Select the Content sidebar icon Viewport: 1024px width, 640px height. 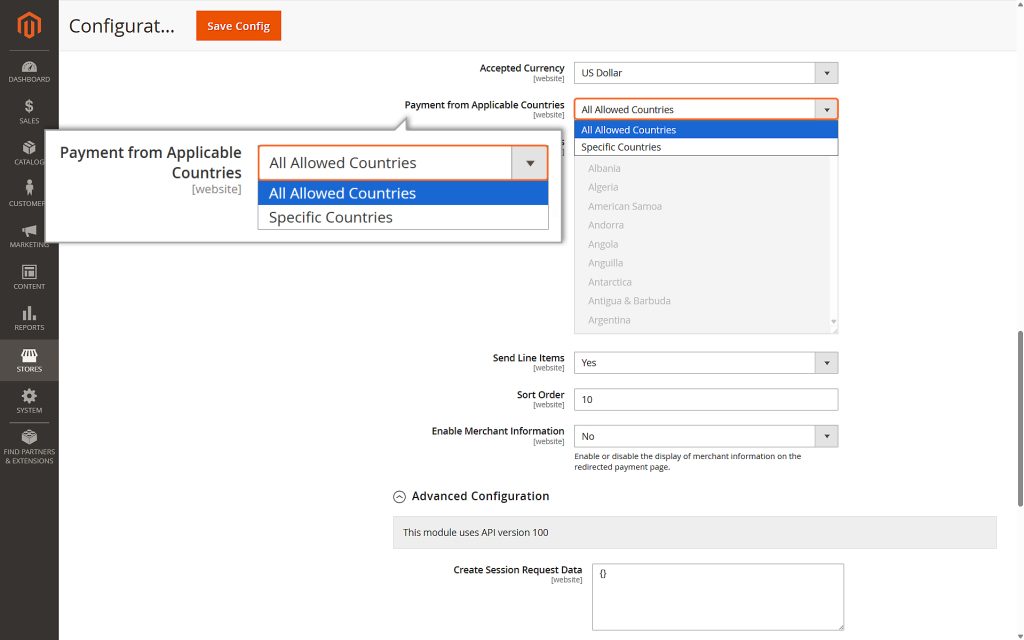[x=28, y=274]
